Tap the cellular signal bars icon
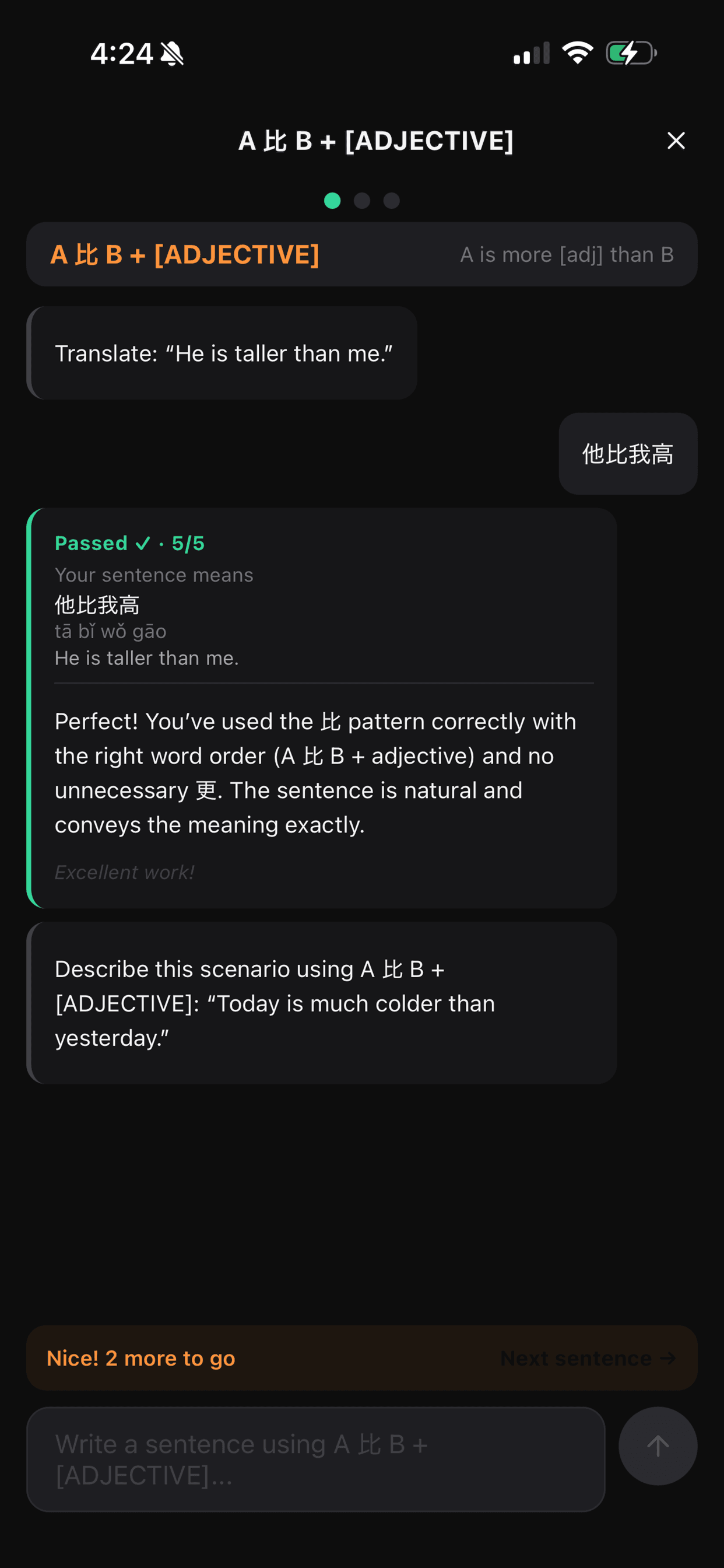Viewport: 724px width, 1568px height. pos(531,54)
